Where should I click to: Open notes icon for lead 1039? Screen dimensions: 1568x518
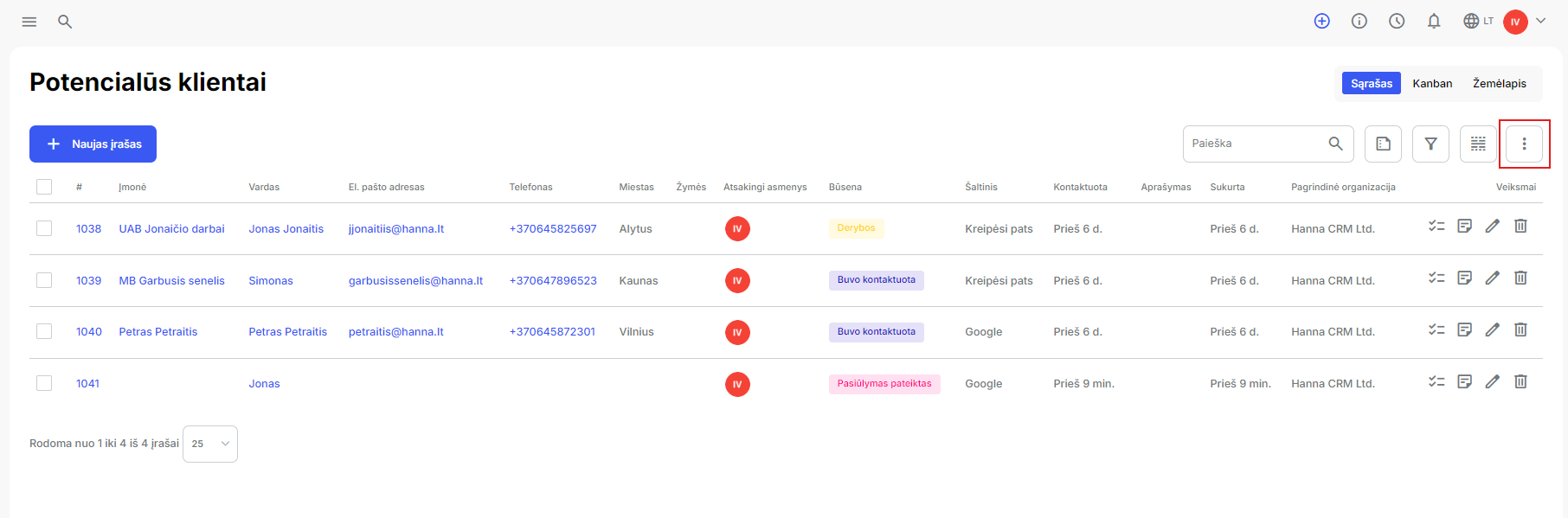point(1464,278)
